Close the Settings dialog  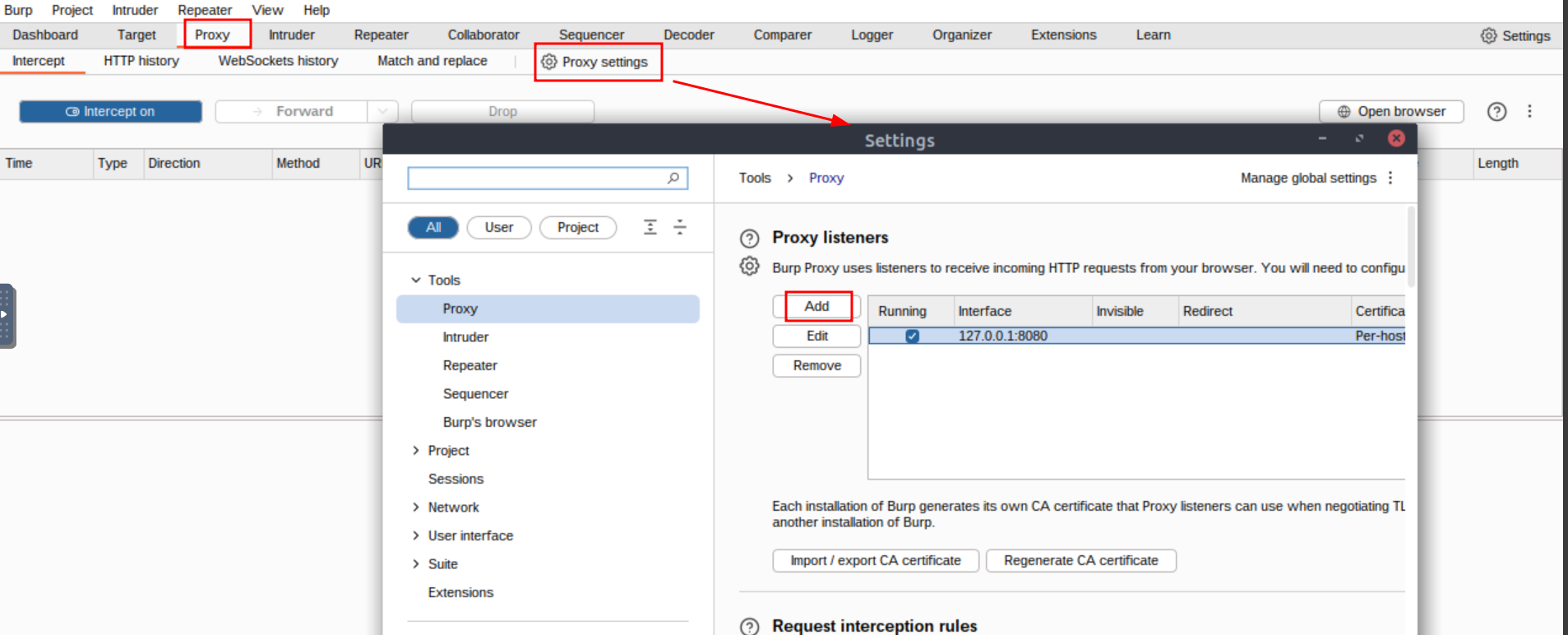tap(1396, 138)
